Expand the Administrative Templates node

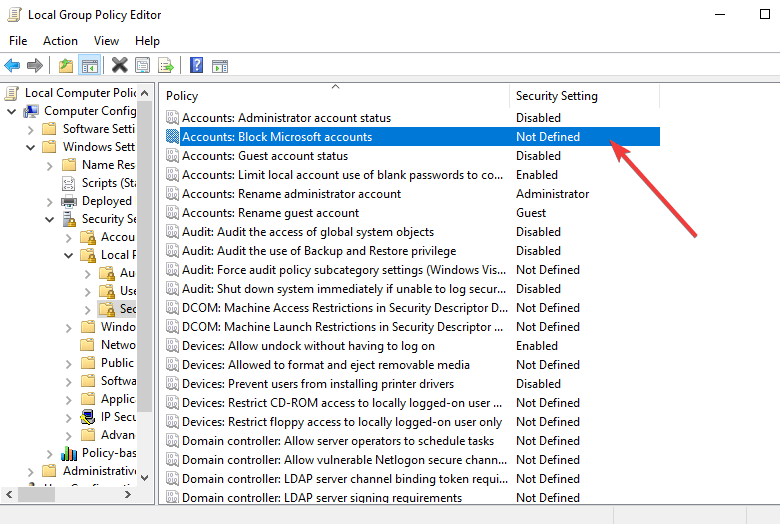[x=30, y=472]
